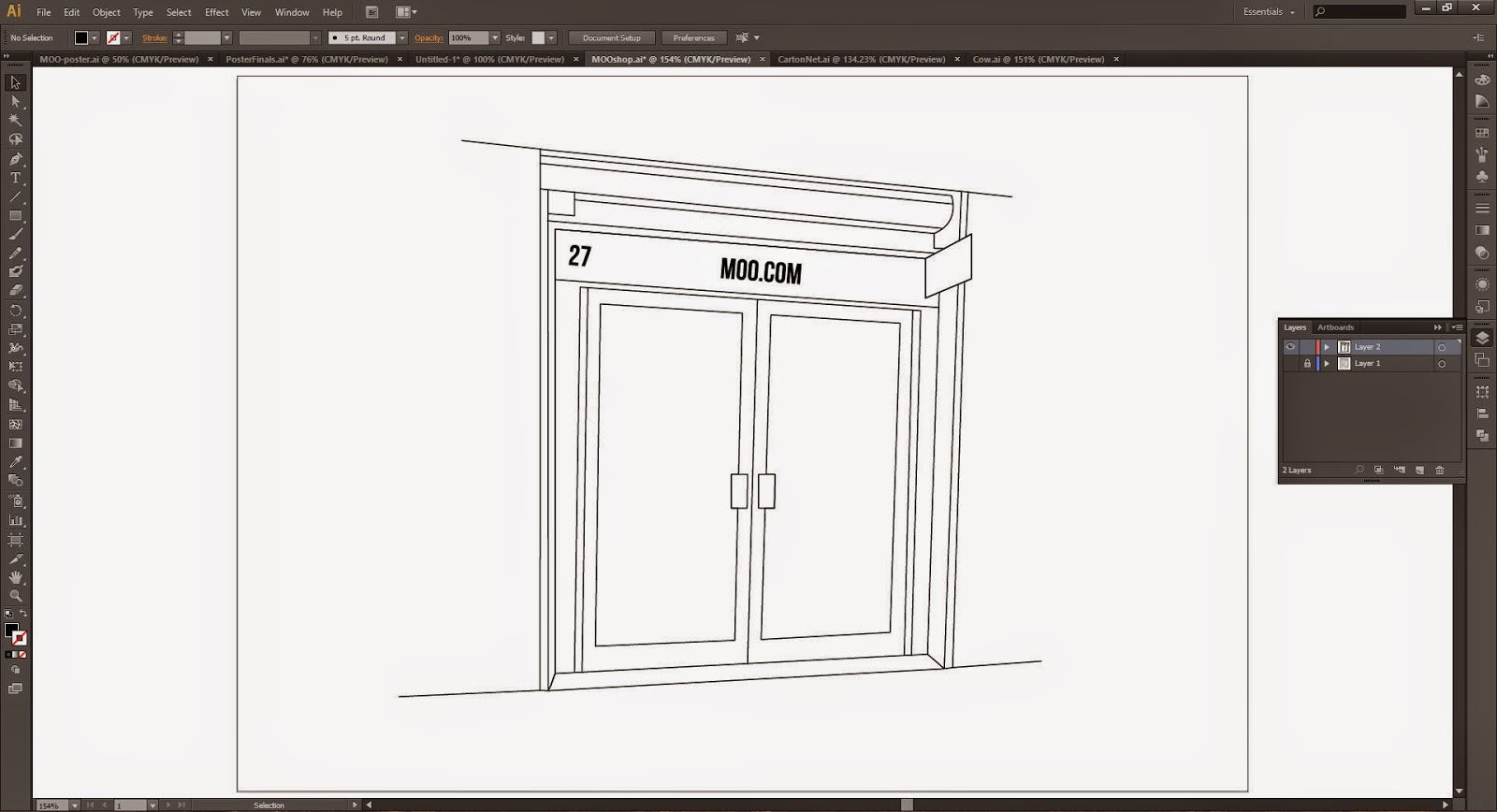Pick the Eyedropper tool

pos(15,462)
